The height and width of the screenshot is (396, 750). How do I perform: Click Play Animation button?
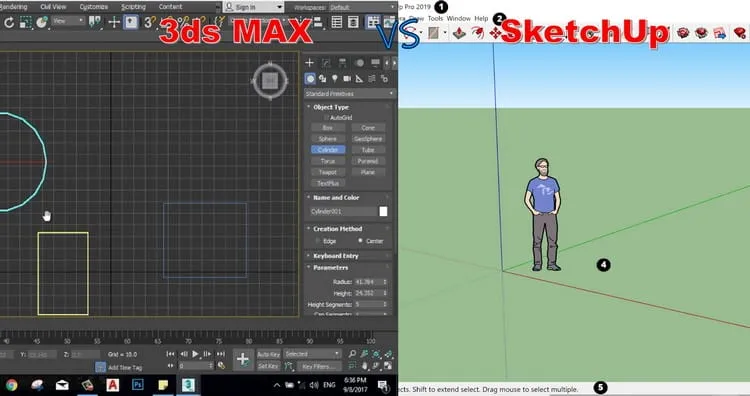point(195,354)
